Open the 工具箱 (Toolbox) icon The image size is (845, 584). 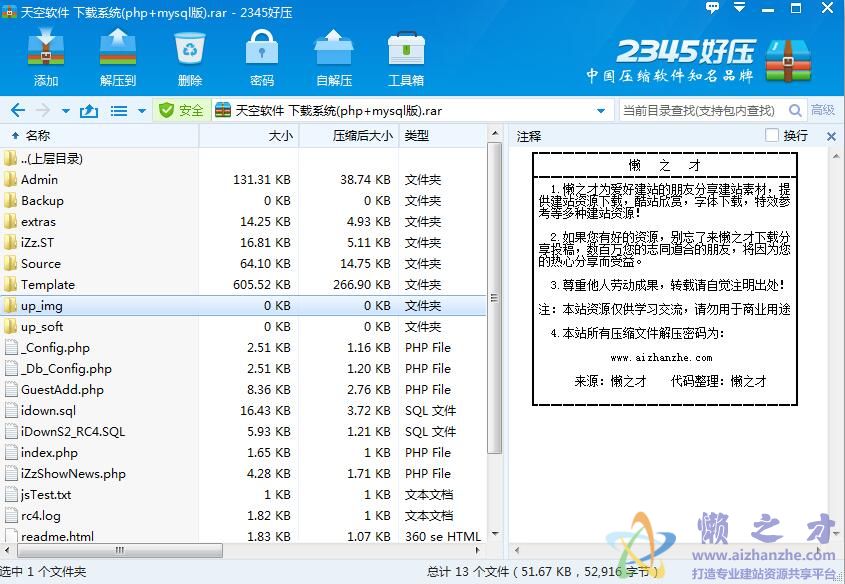point(406,48)
